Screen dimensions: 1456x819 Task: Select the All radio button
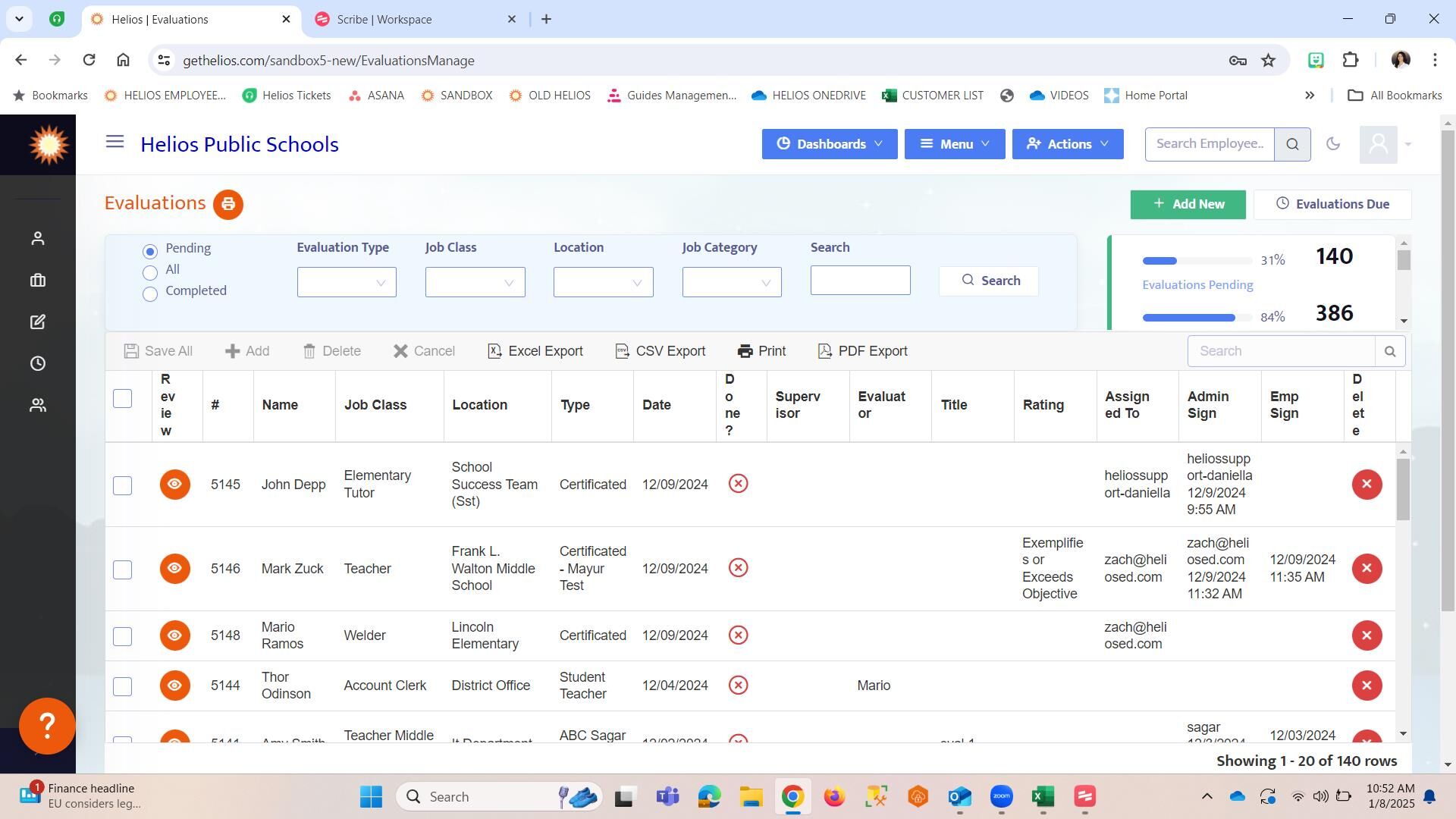[x=150, y=273]
